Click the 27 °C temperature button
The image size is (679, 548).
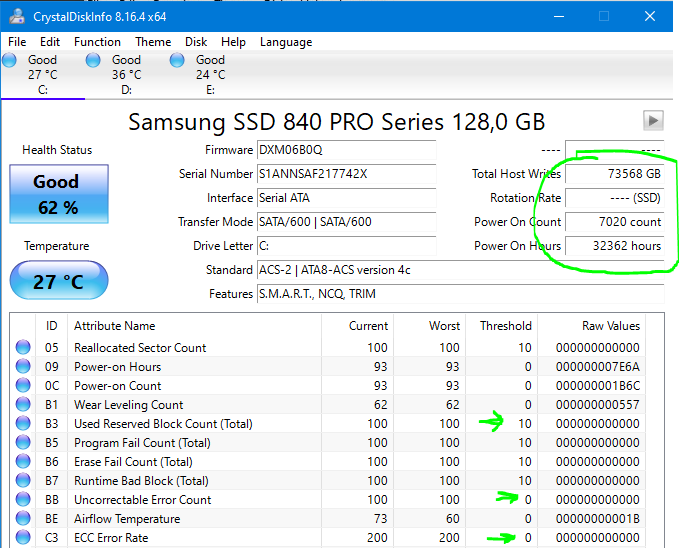59,280
